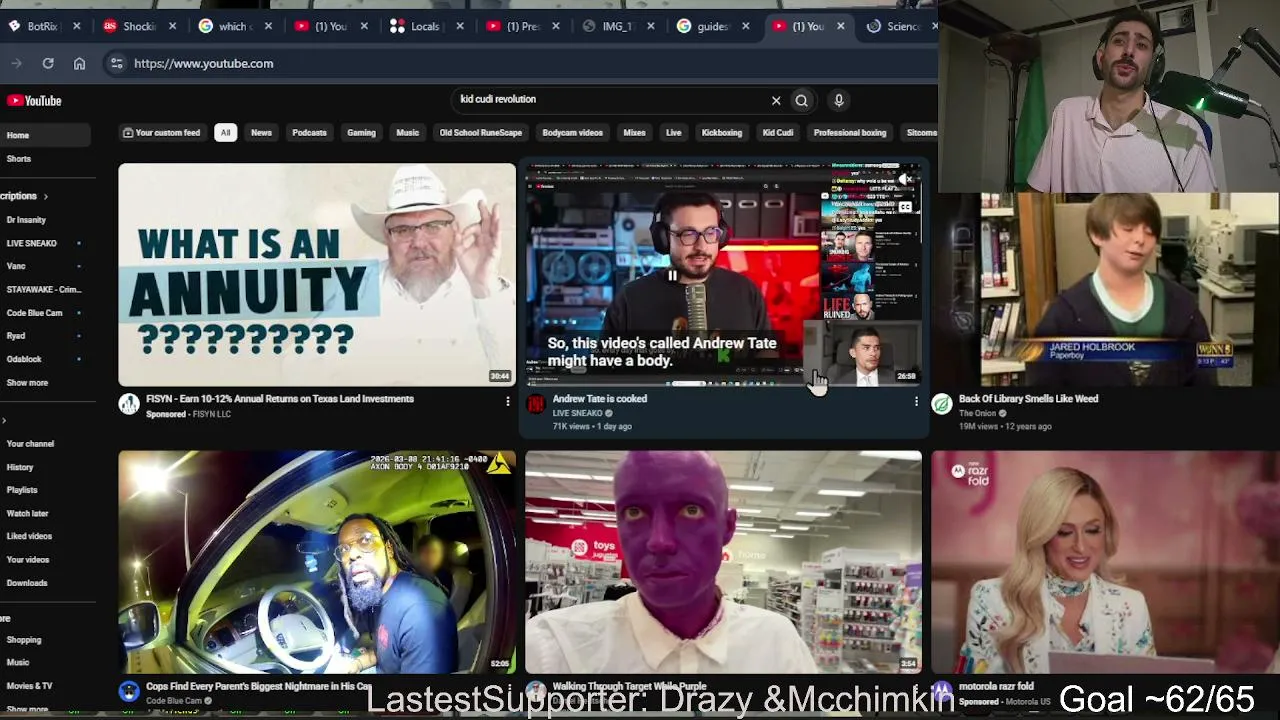
Task: Open the purple-faced man in Target thumbnail
Action: pyautogui.click(x=723, y=562)
